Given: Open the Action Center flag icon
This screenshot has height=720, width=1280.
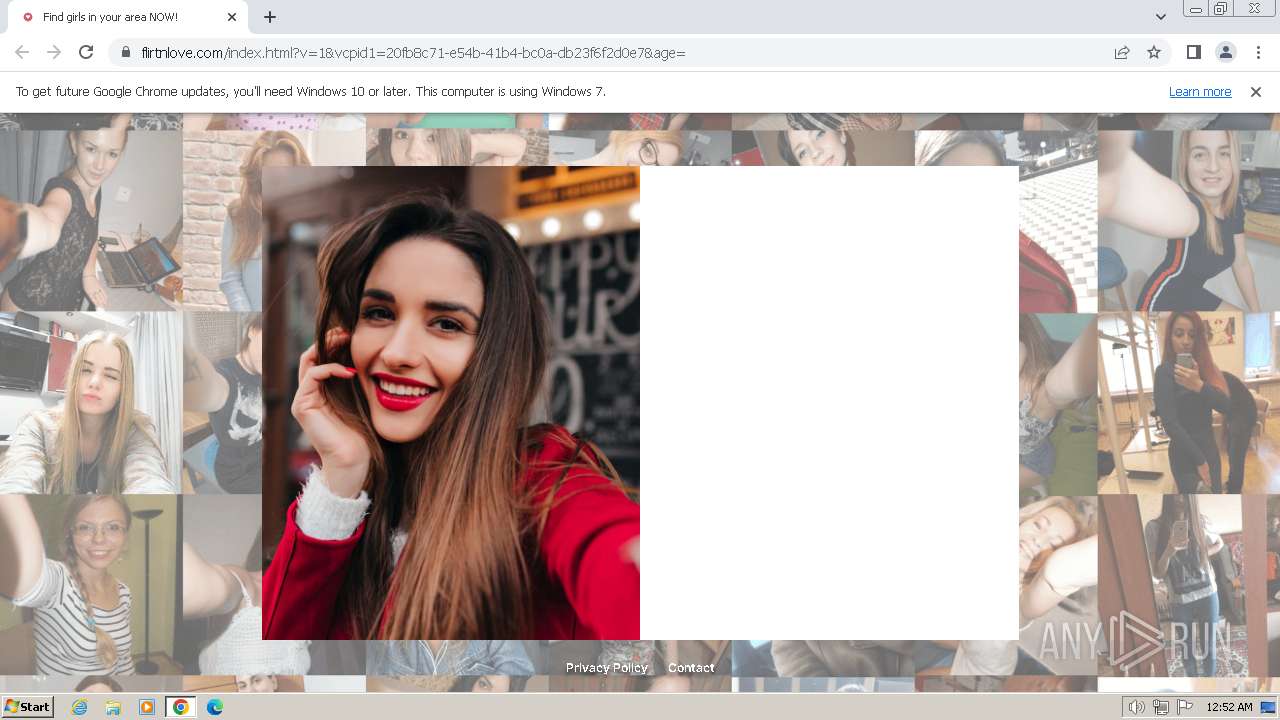Looking at the screenshot, I should coord(1185,707).
